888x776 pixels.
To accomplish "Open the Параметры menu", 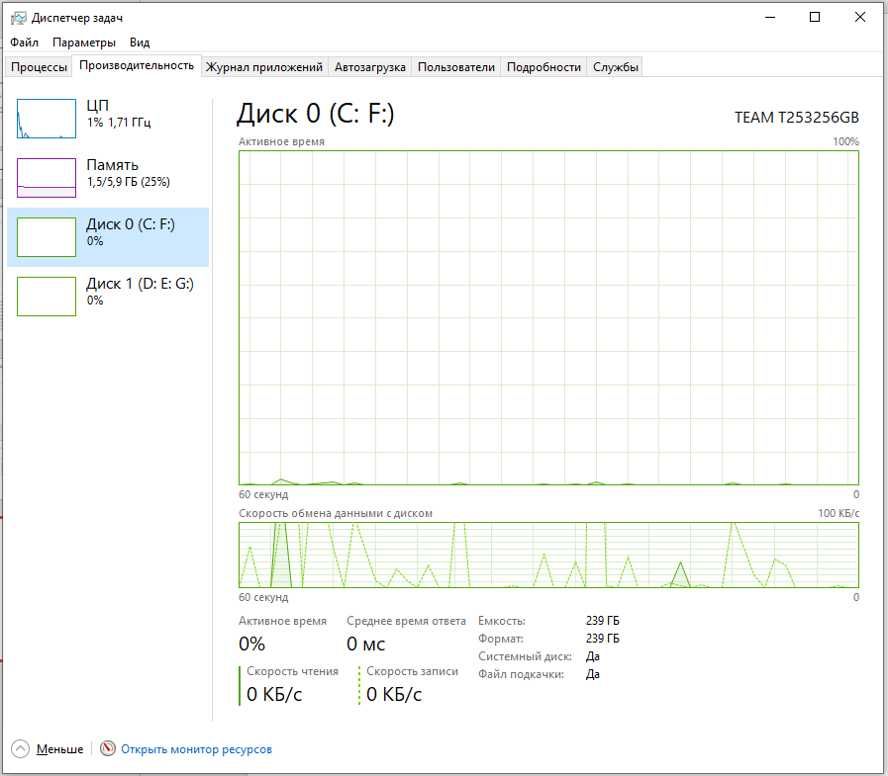I will pos(84,42).
